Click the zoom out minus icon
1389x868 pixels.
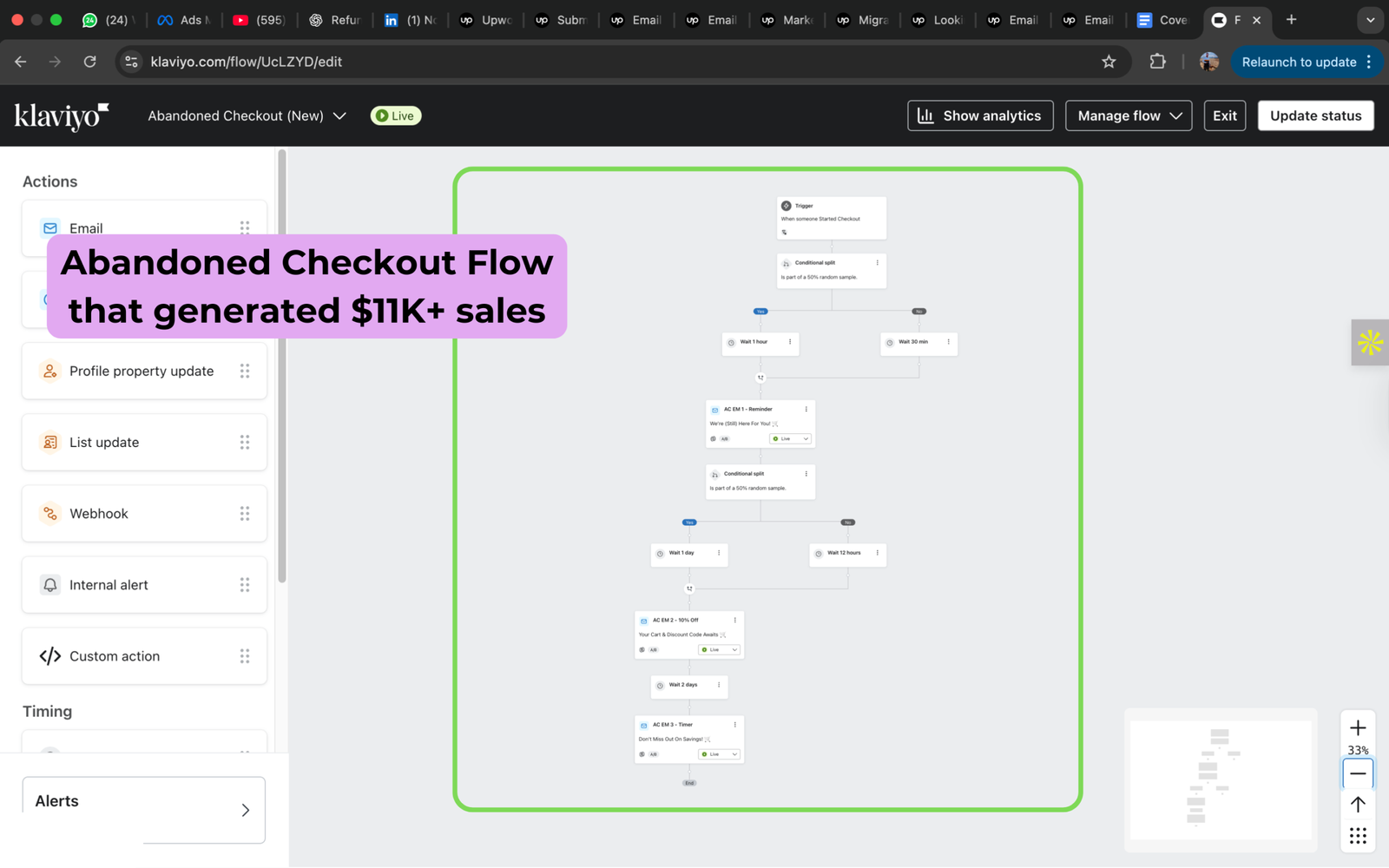click(1358, 773)
